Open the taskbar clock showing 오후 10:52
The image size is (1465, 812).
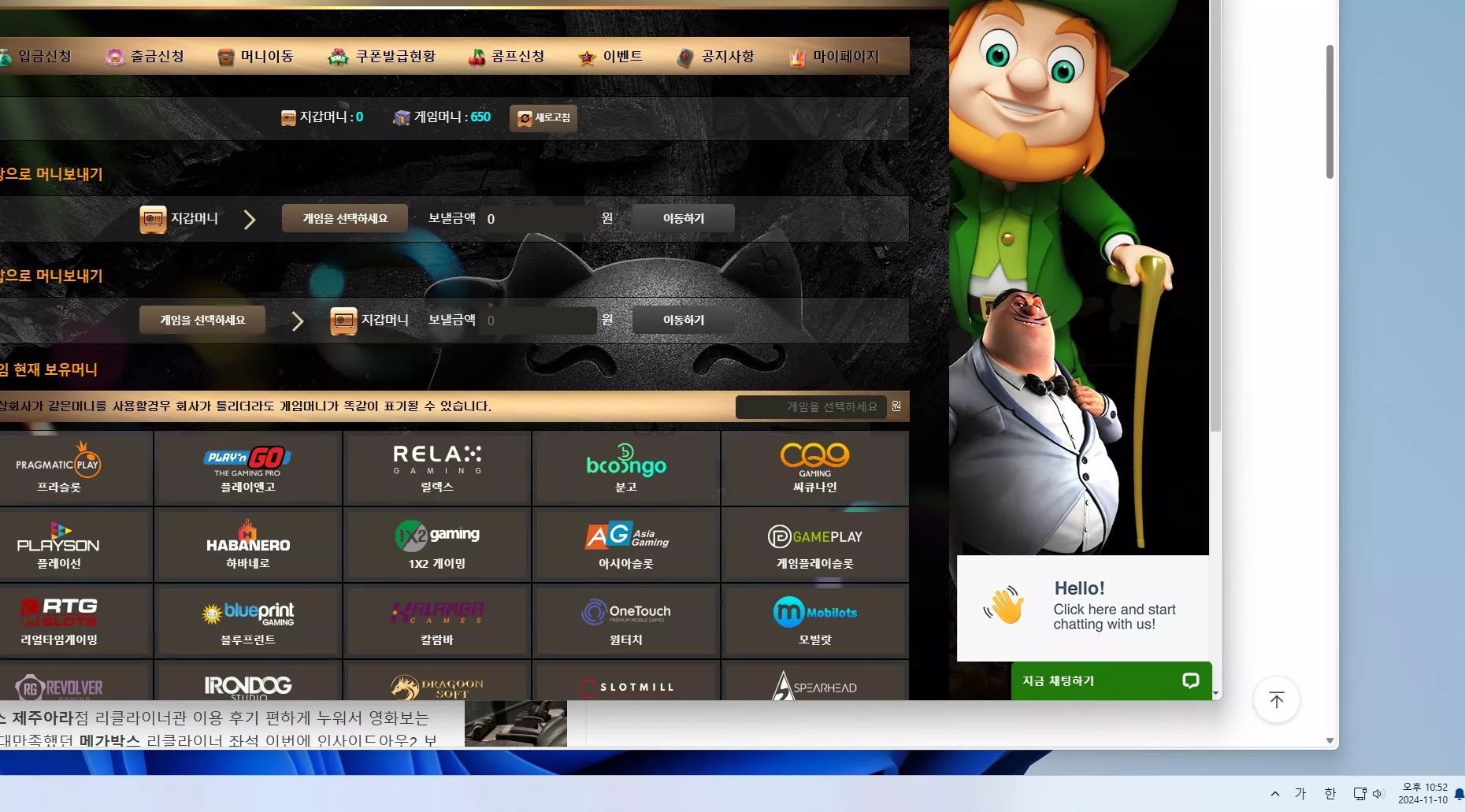(x=1423, y=793)
